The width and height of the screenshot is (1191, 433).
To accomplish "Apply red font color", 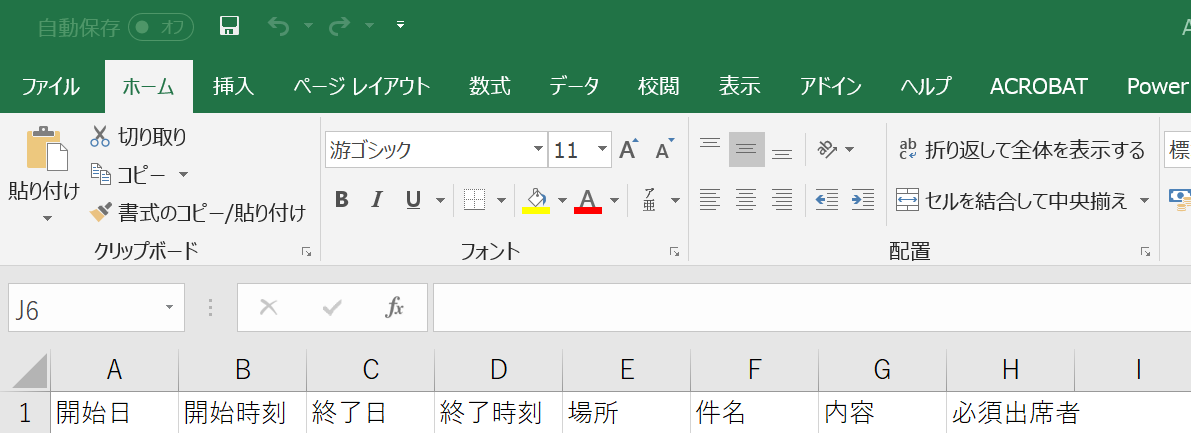I will click(588, 201).
